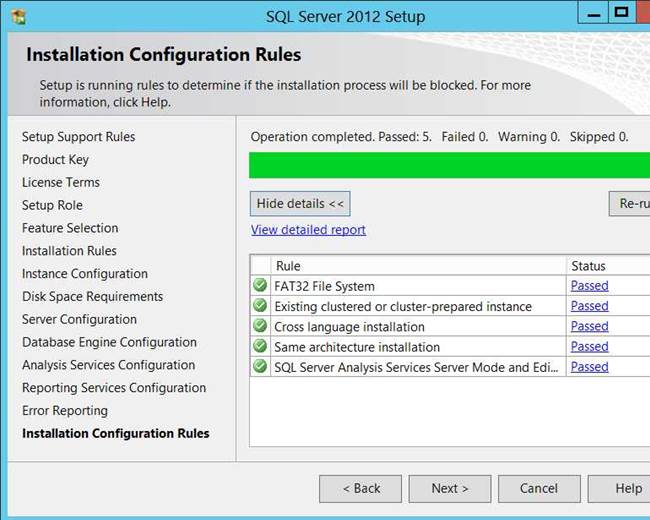Re-run the configuration rules
The image size is (650, 520).
(x=629, y=204)
